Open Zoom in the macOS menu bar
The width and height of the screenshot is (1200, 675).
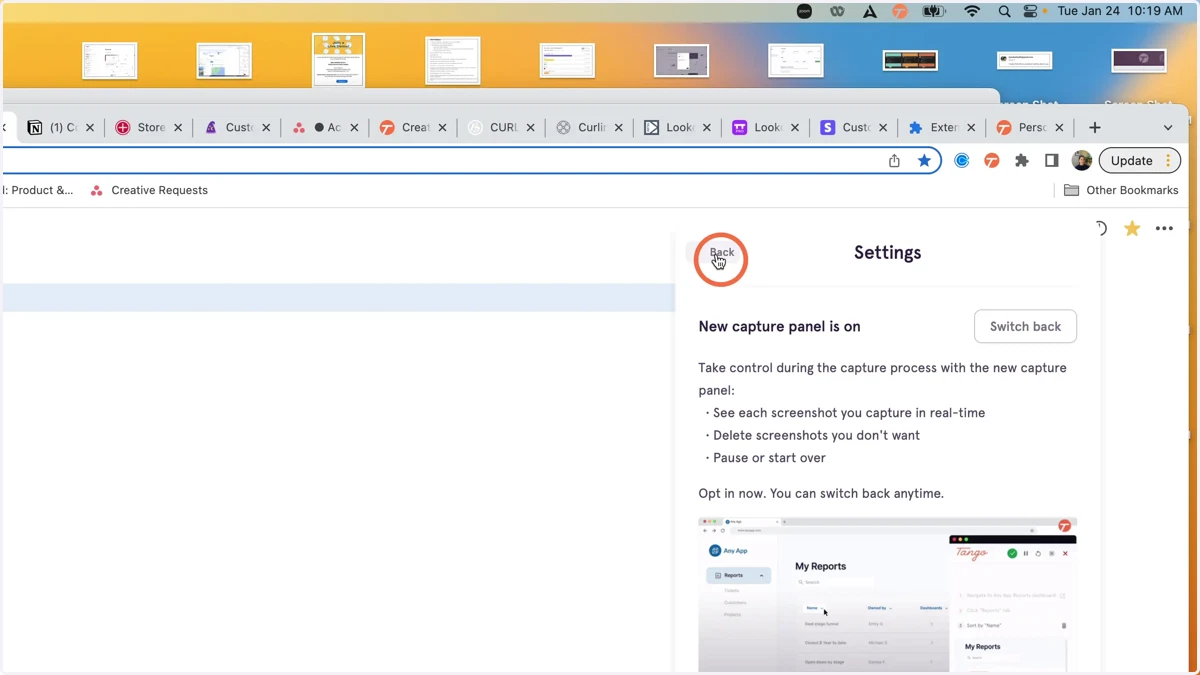(804, 11)
